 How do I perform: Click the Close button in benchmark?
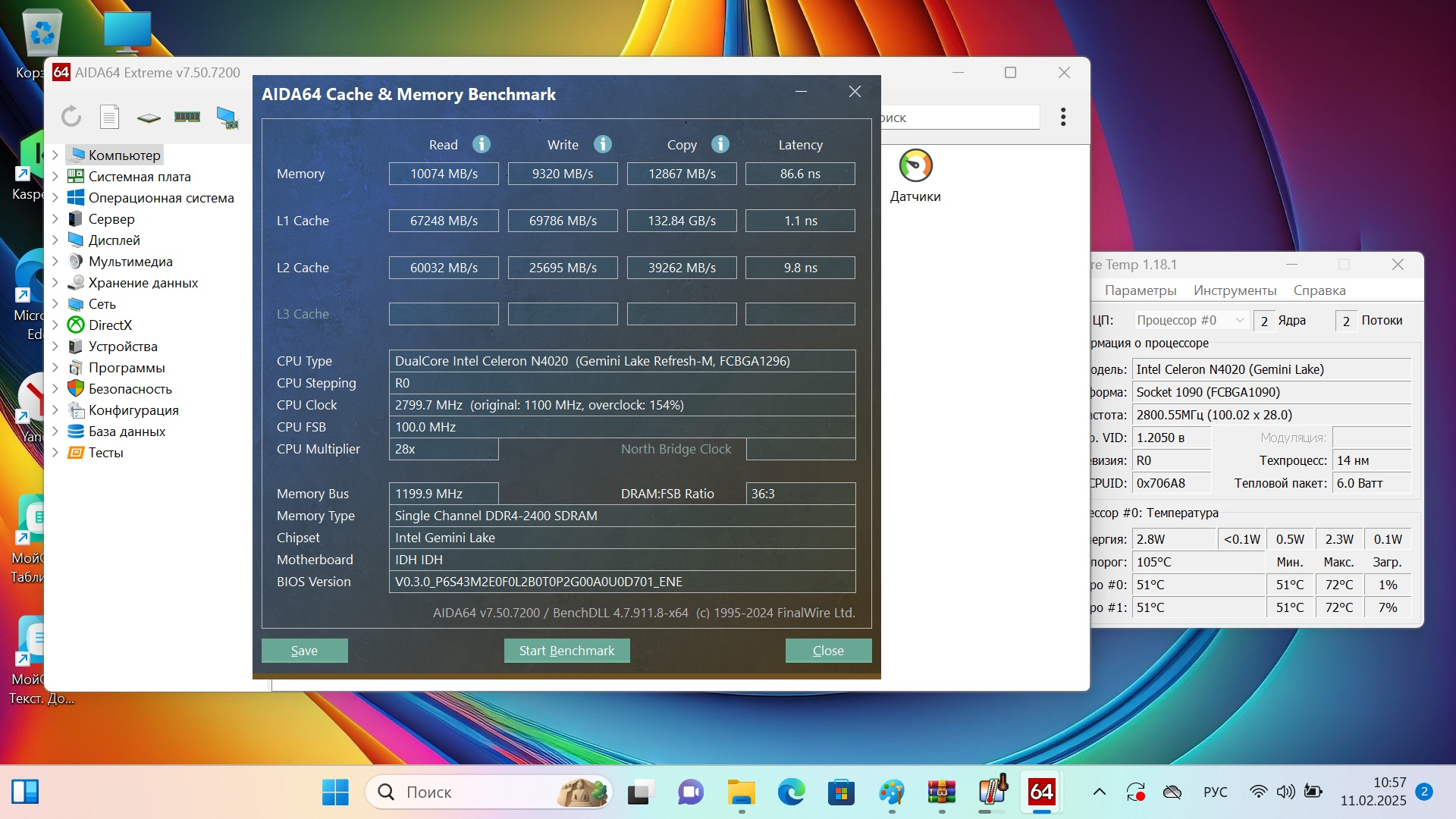pos(828,651)
